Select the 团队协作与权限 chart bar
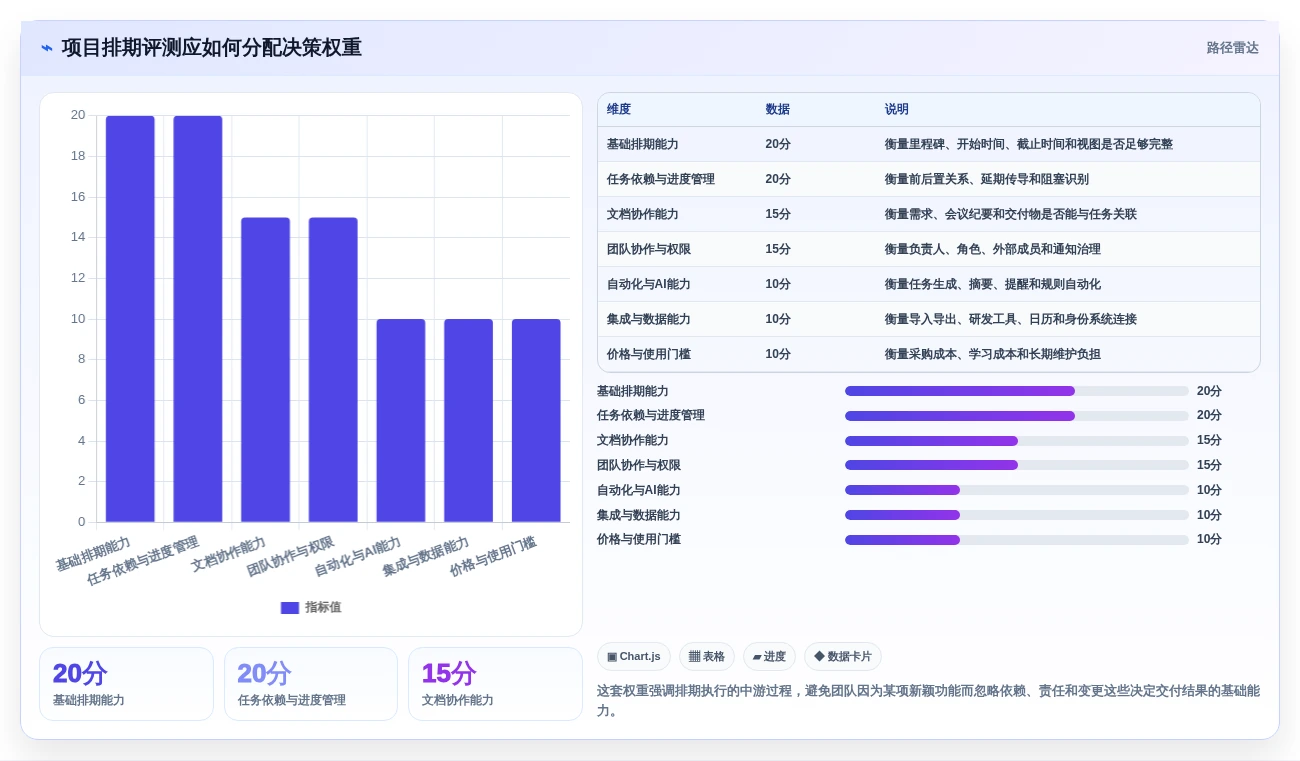1300x761 pixels. coord(333,370)
